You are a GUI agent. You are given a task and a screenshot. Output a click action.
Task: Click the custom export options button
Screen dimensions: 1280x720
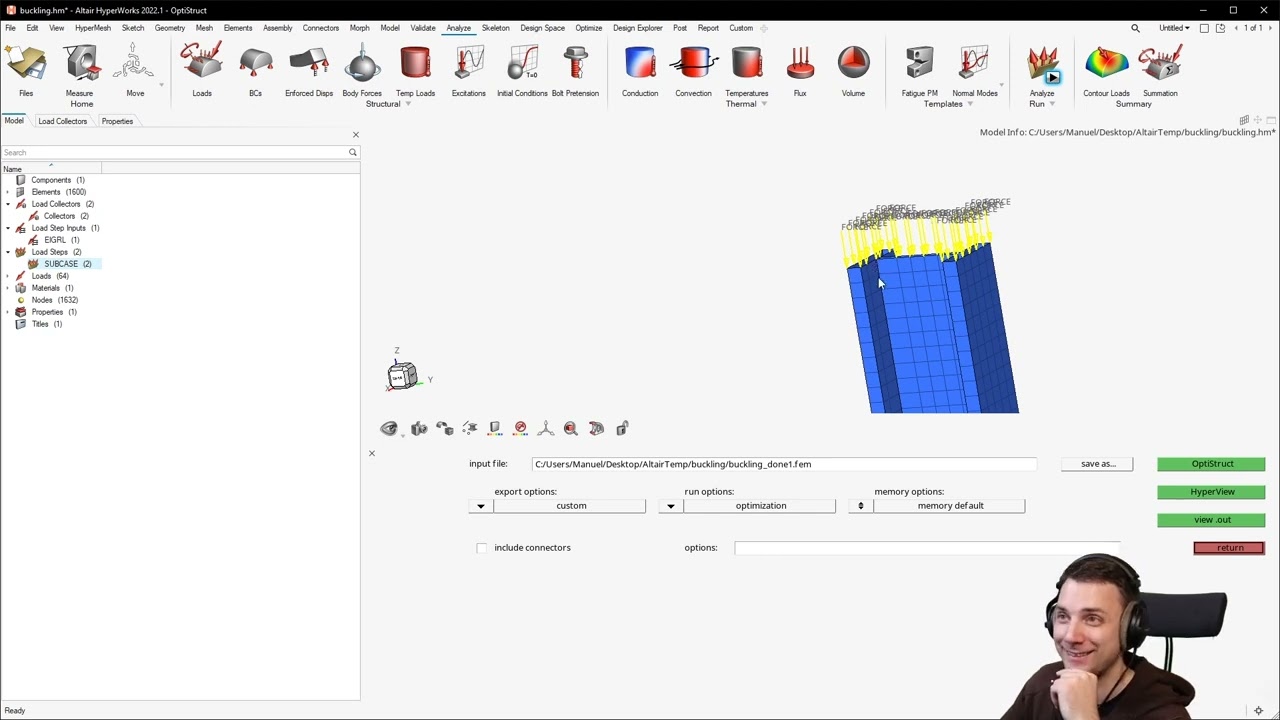pos(571,506)
